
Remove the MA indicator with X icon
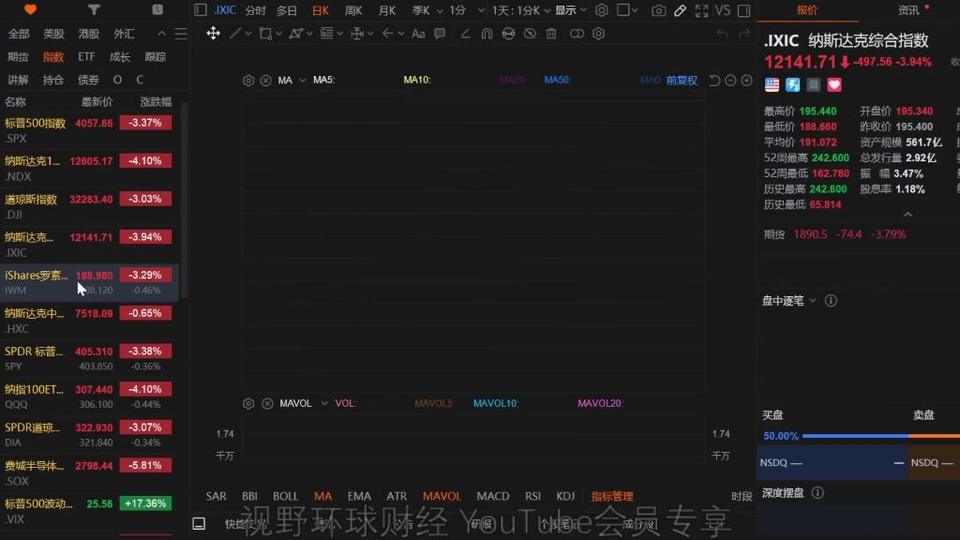(x=266, y=80)
